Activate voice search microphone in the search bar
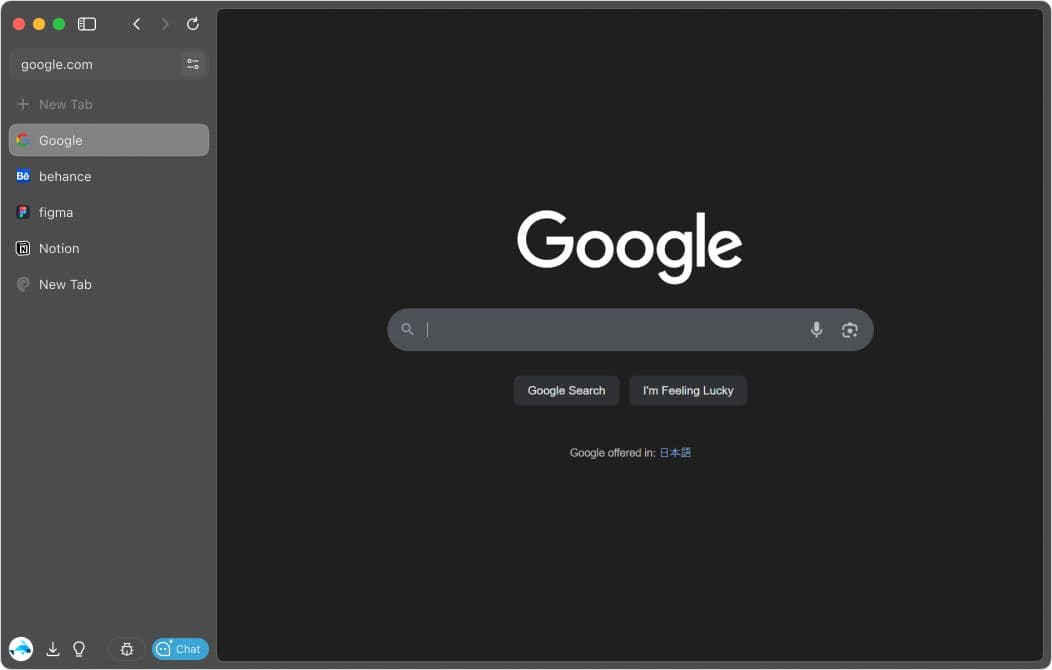 coord(816,329)
